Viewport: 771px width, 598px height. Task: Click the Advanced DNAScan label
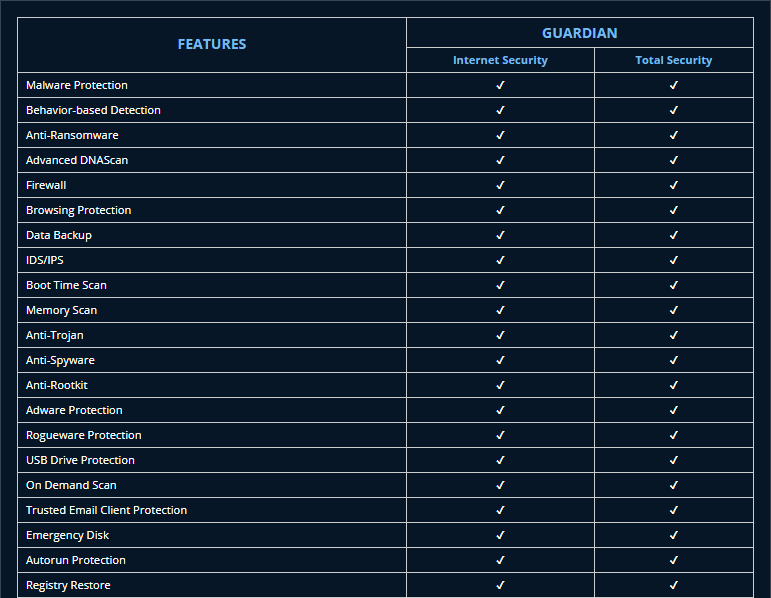[x=77, y=160]
